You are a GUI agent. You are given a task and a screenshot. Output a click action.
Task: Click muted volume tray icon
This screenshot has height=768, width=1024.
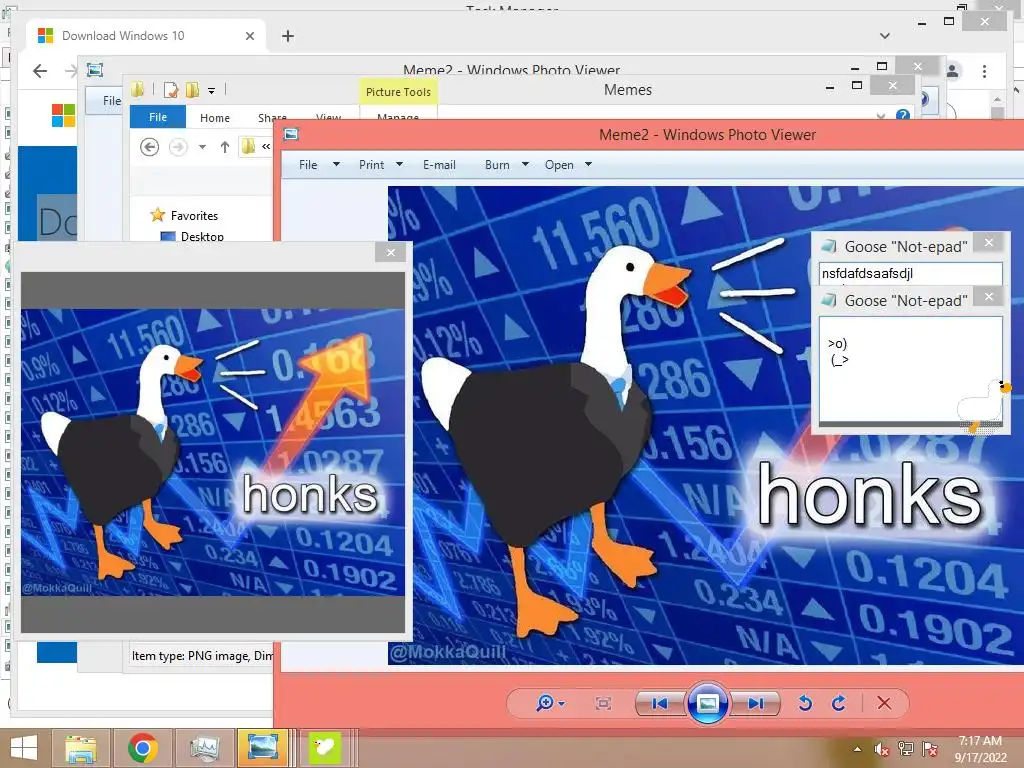(882, 748)
